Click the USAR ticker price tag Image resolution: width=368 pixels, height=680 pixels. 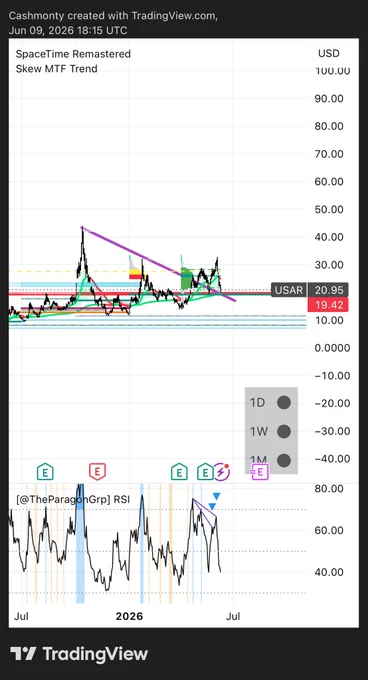pos(289,290)
